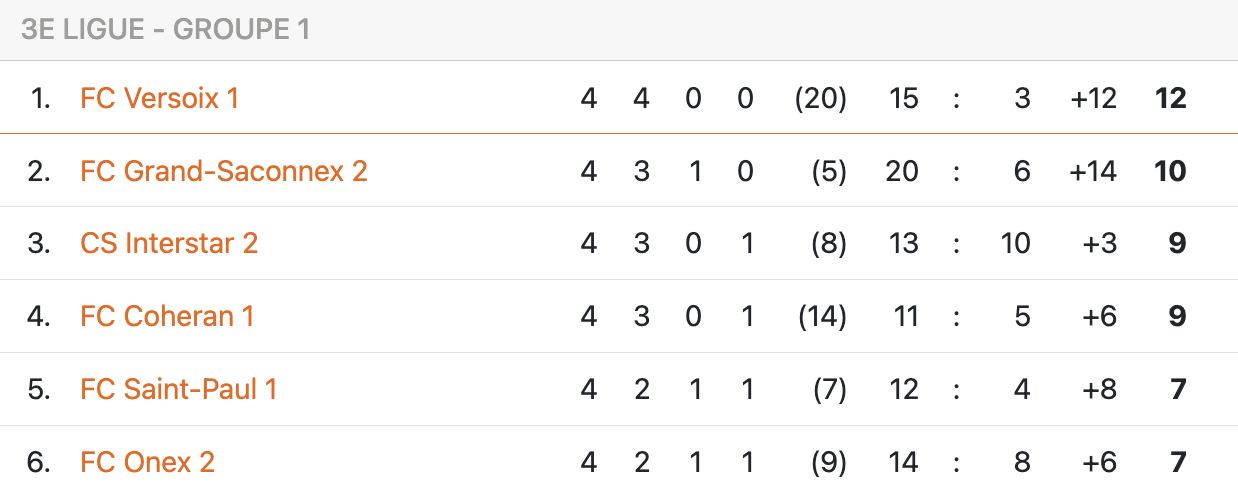Click the +8 goal difference for FC Saint-Paul

coord(1098,389)
